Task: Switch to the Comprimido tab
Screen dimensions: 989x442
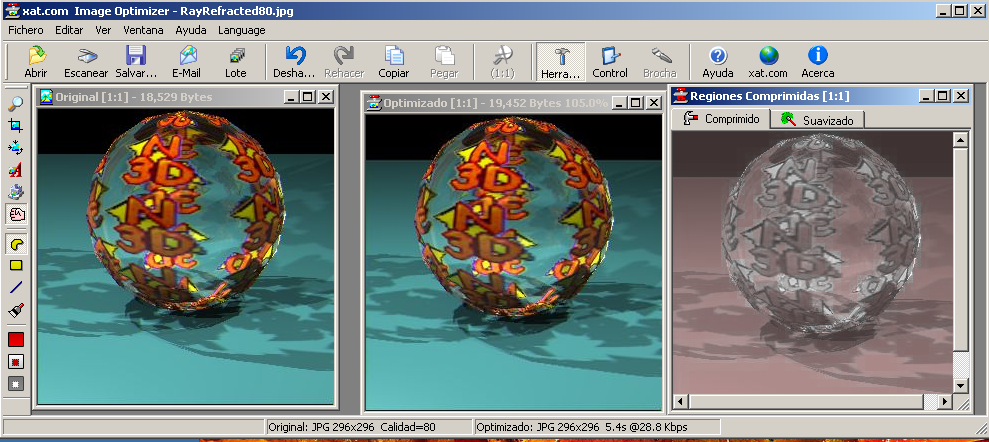Action: (x=721, y=119)
